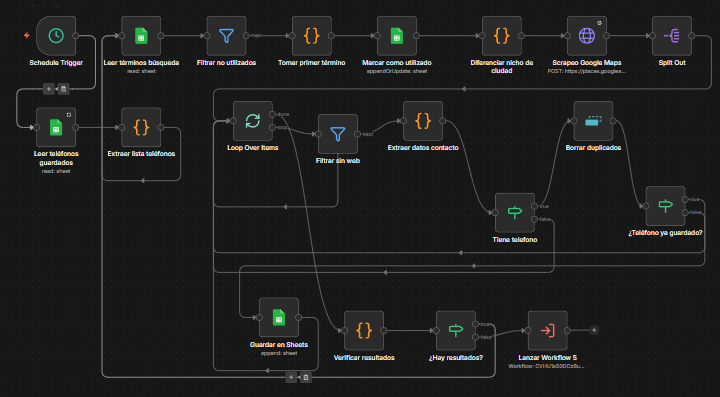
Task: Click small corner icon on Leer teléfonos guardados
Action: click(68, 114)
